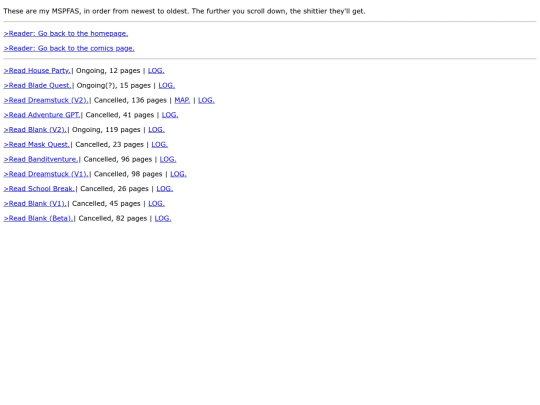
Task: Open Read Mask Quest link
Action: [37, 145]
